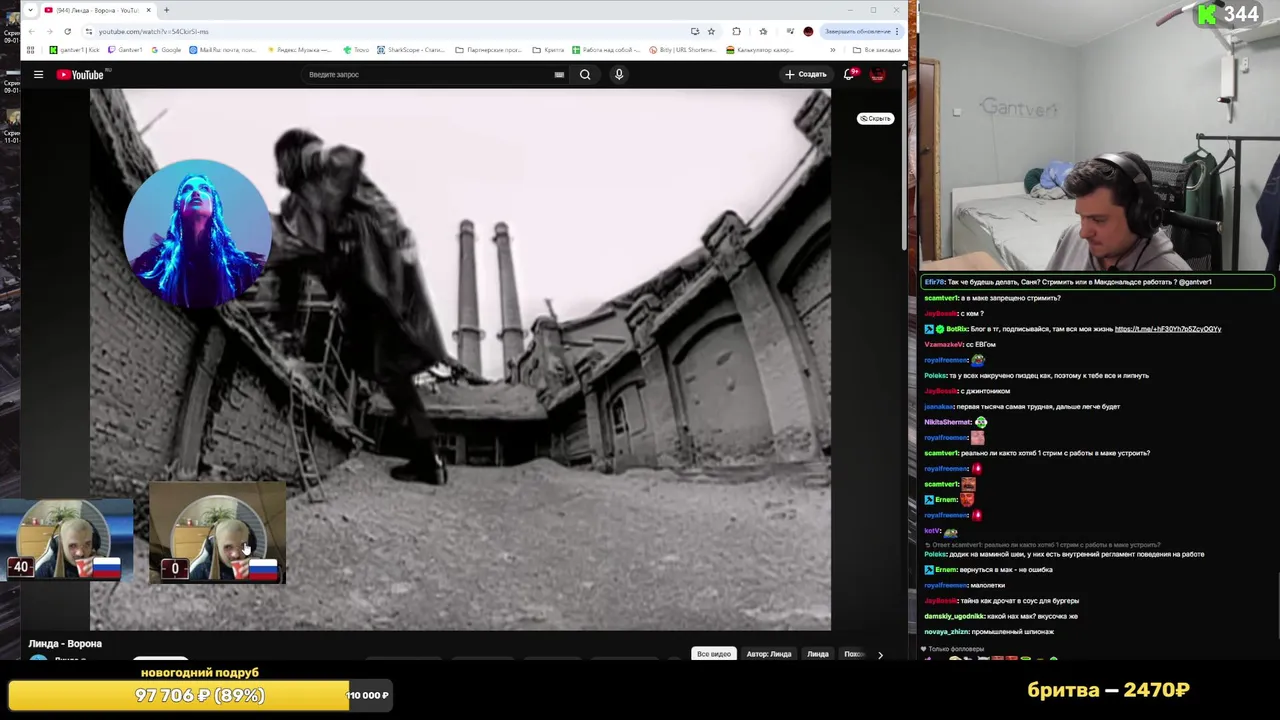Open the Работа над собой bookmark folder
Viewport: 1280px width, 720px height.
coord(607,50)
